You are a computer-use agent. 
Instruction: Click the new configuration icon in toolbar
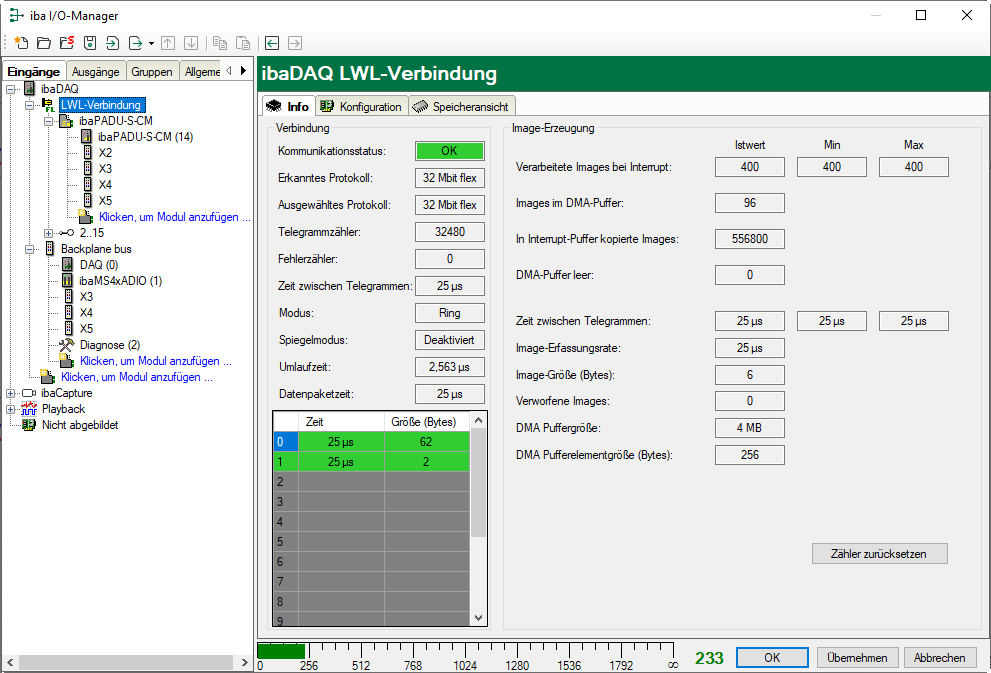[21, 43]
